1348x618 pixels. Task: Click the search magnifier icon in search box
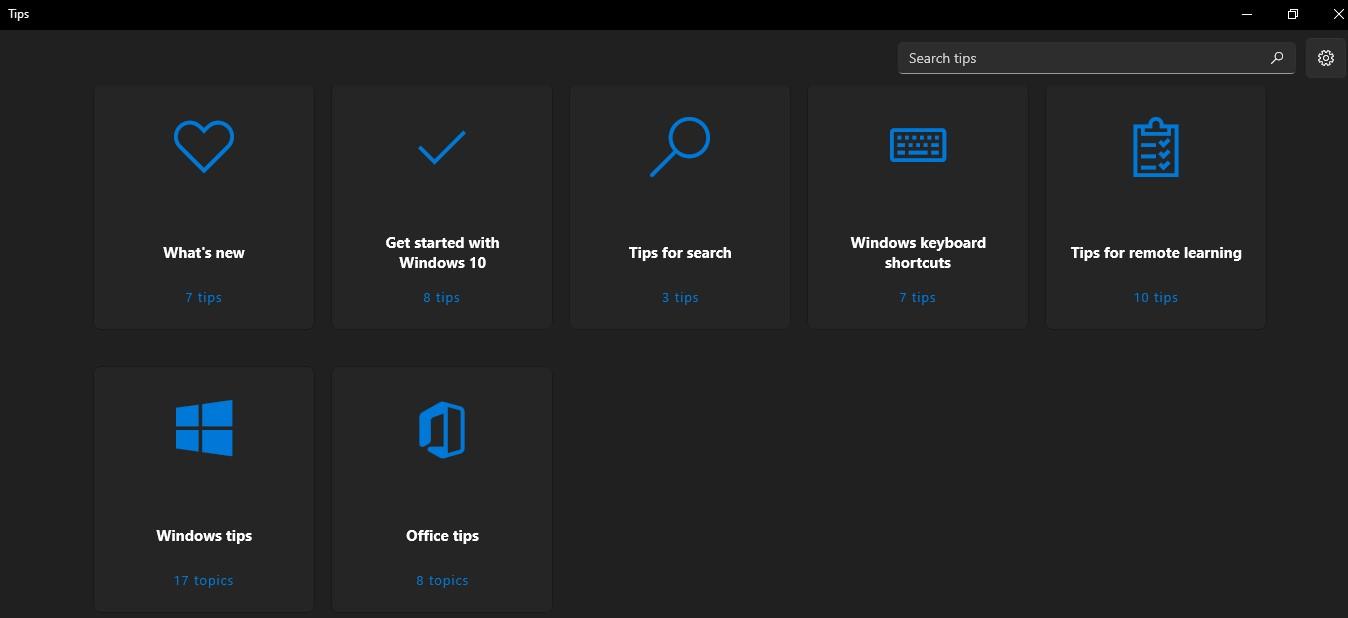pos(1277,58)
